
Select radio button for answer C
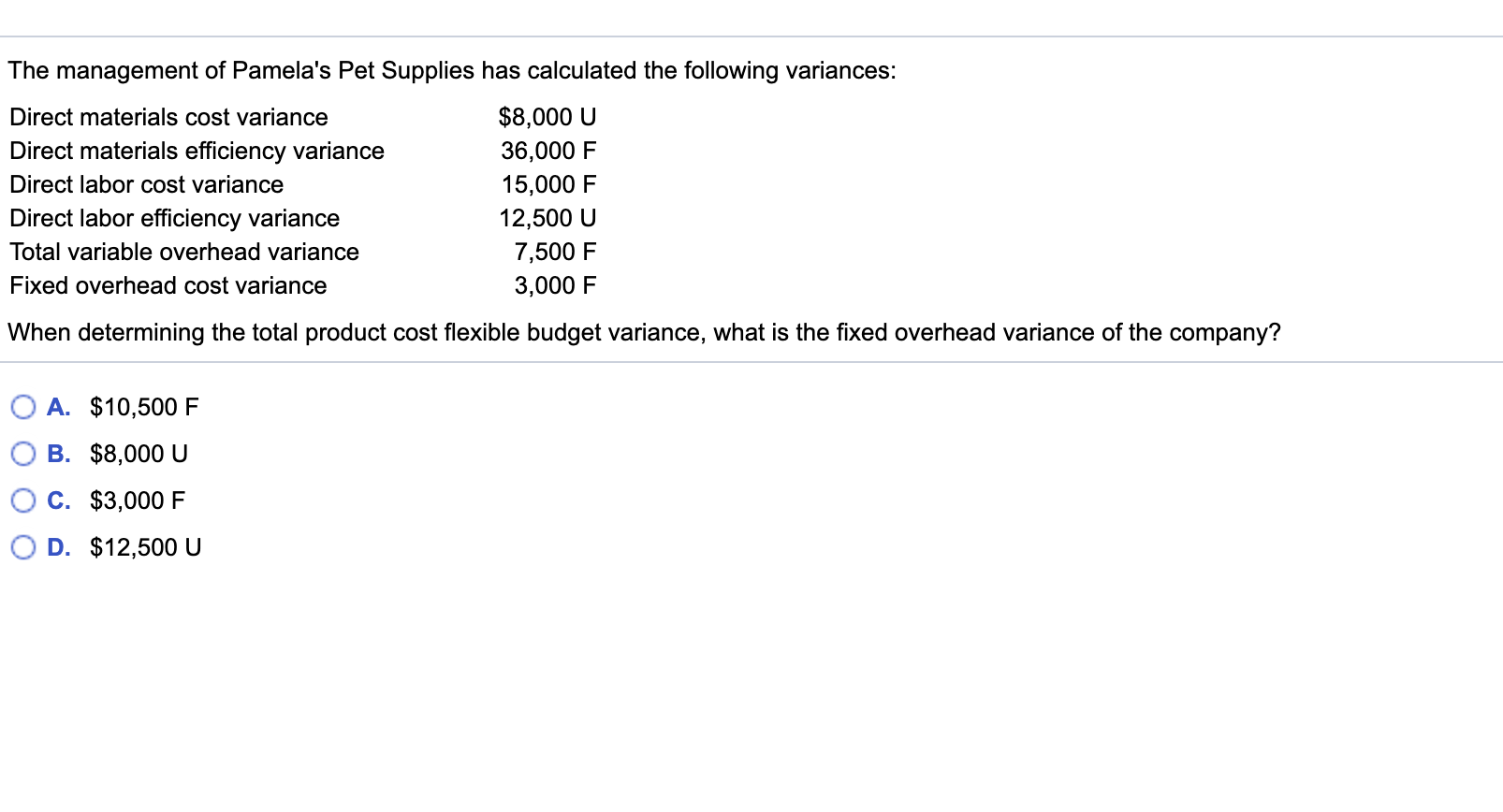24,500
